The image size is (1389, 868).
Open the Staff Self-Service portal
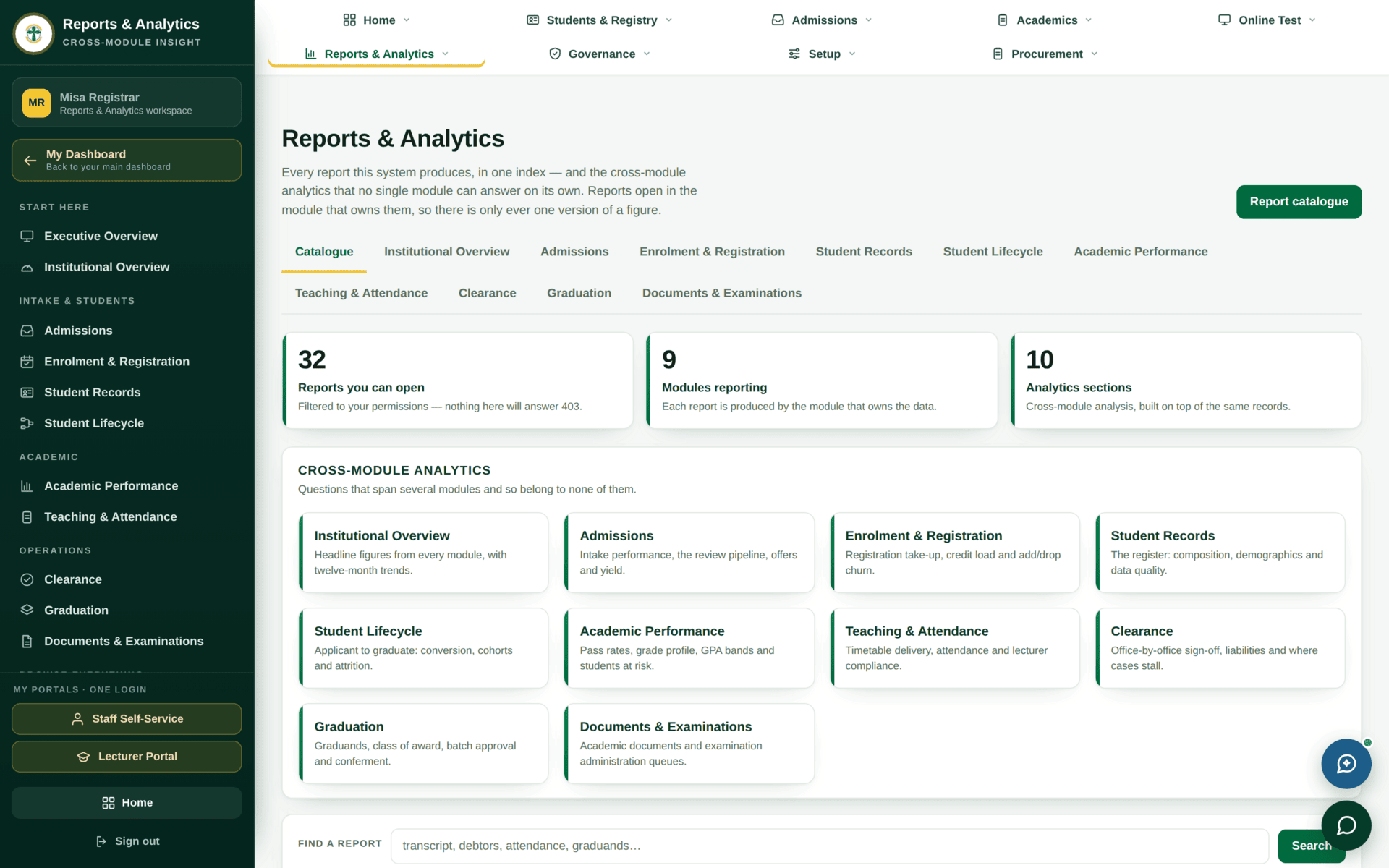[127, 719]
